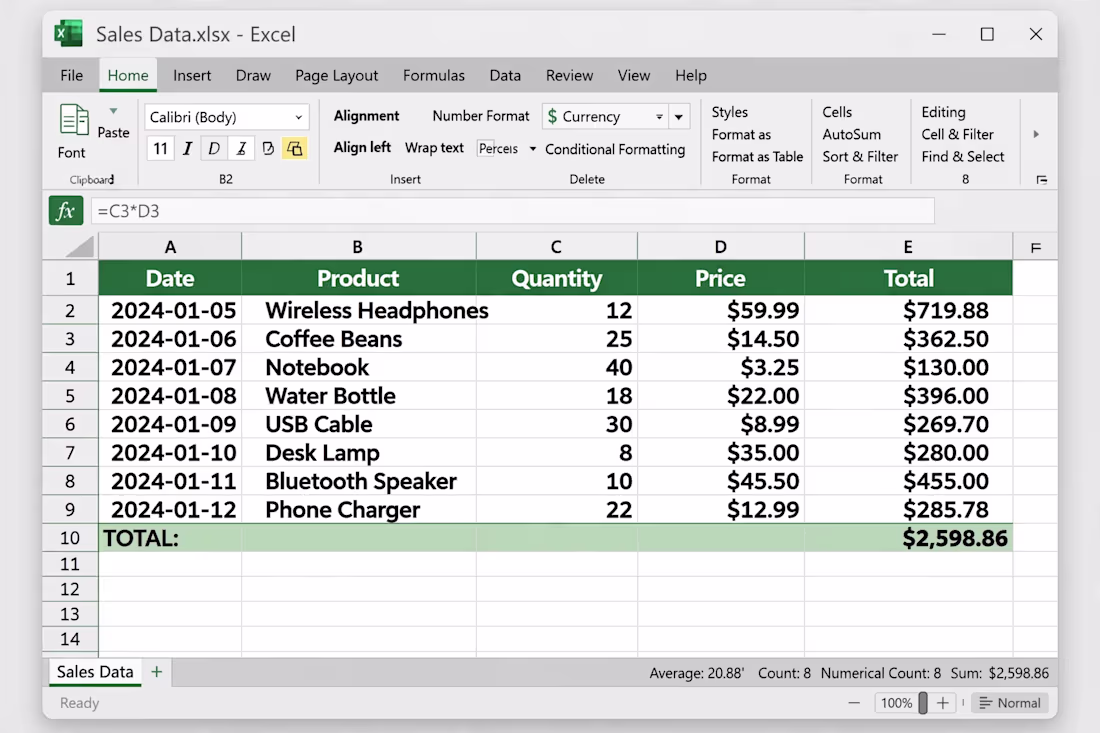Toggle the italic I formatting button
The height and width of the screenshot is (733, 1100).
pos(187,149)
